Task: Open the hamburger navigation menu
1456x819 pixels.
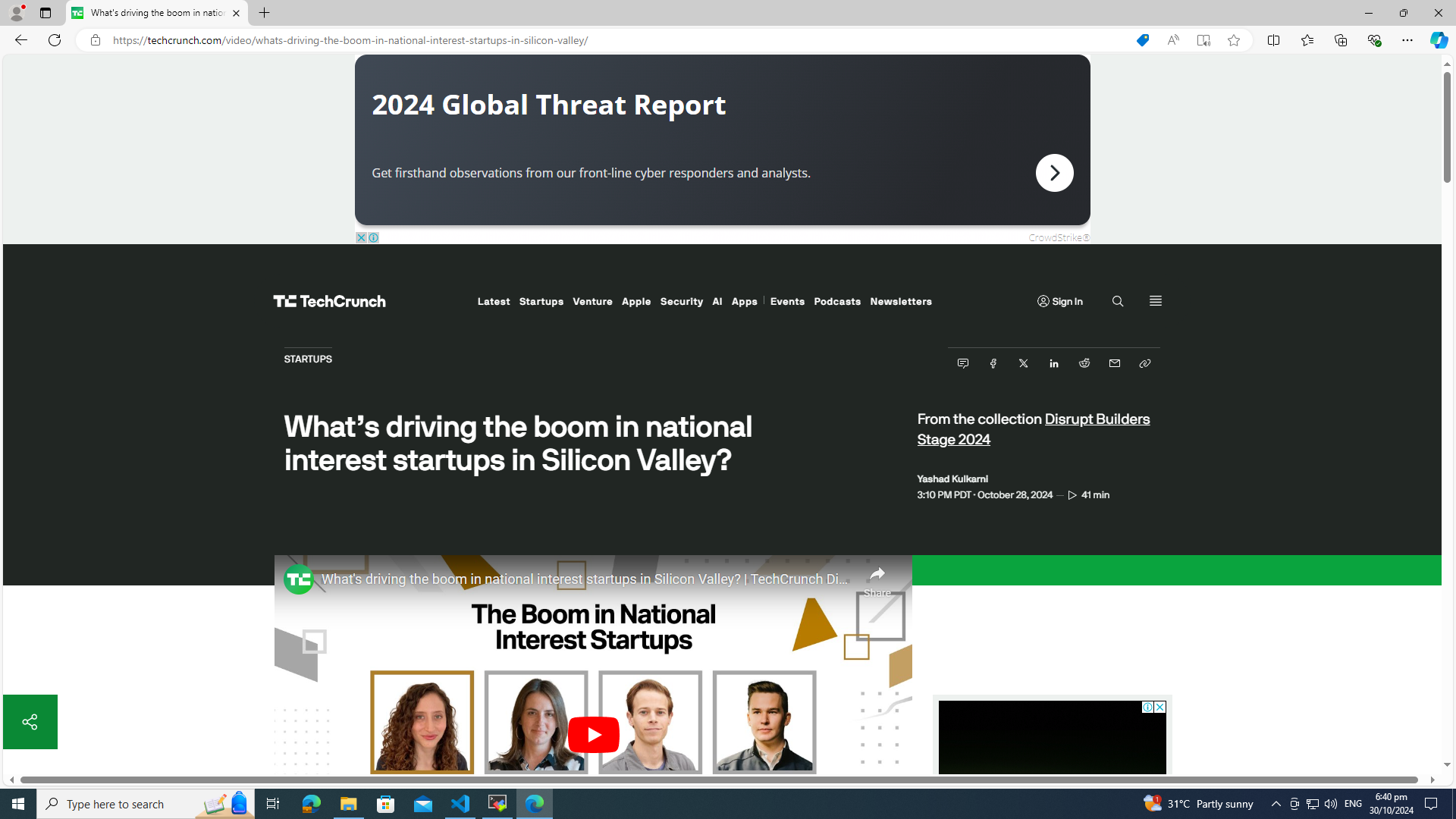Action: [1155, 301]
